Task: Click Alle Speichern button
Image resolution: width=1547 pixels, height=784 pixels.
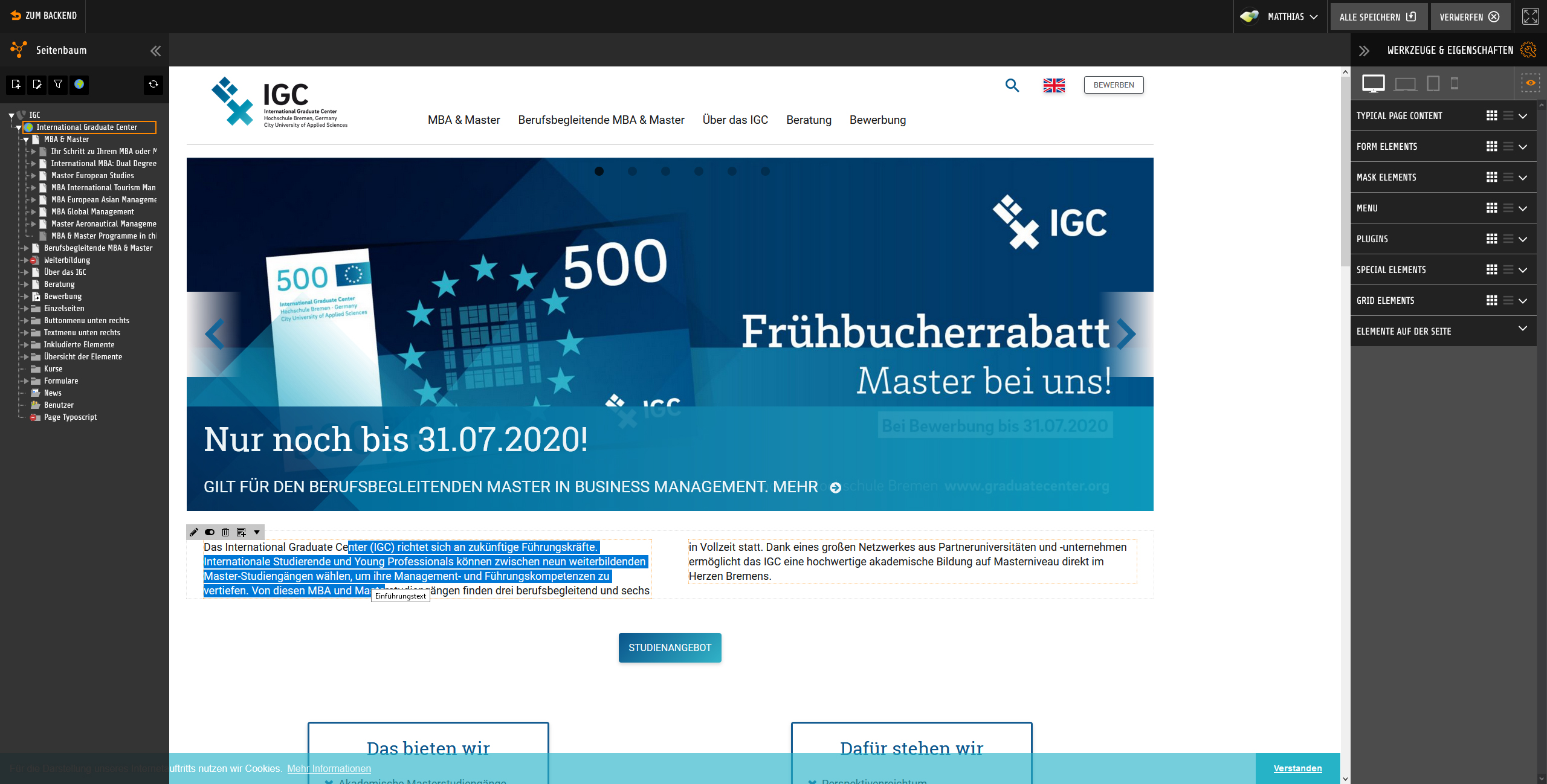Action: tap(1378, 16)
